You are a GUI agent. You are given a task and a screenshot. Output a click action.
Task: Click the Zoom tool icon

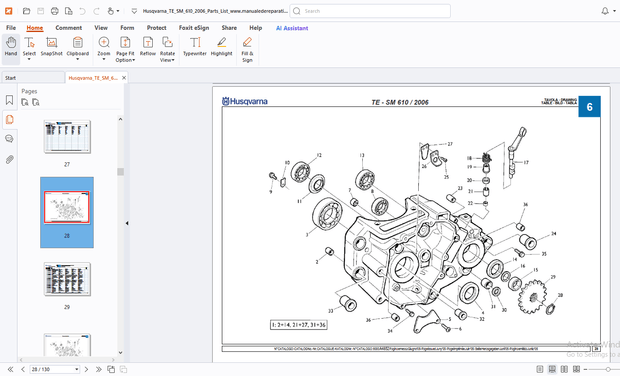tap(104, 42)
